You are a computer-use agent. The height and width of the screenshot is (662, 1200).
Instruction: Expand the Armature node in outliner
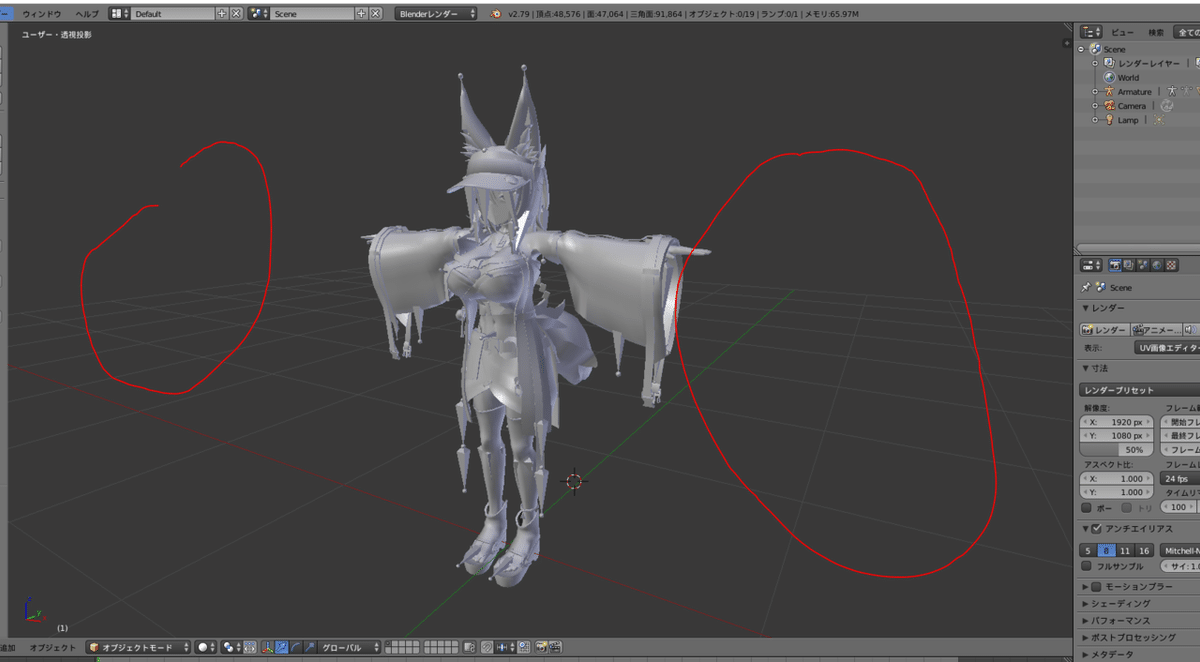(1095, 91)
